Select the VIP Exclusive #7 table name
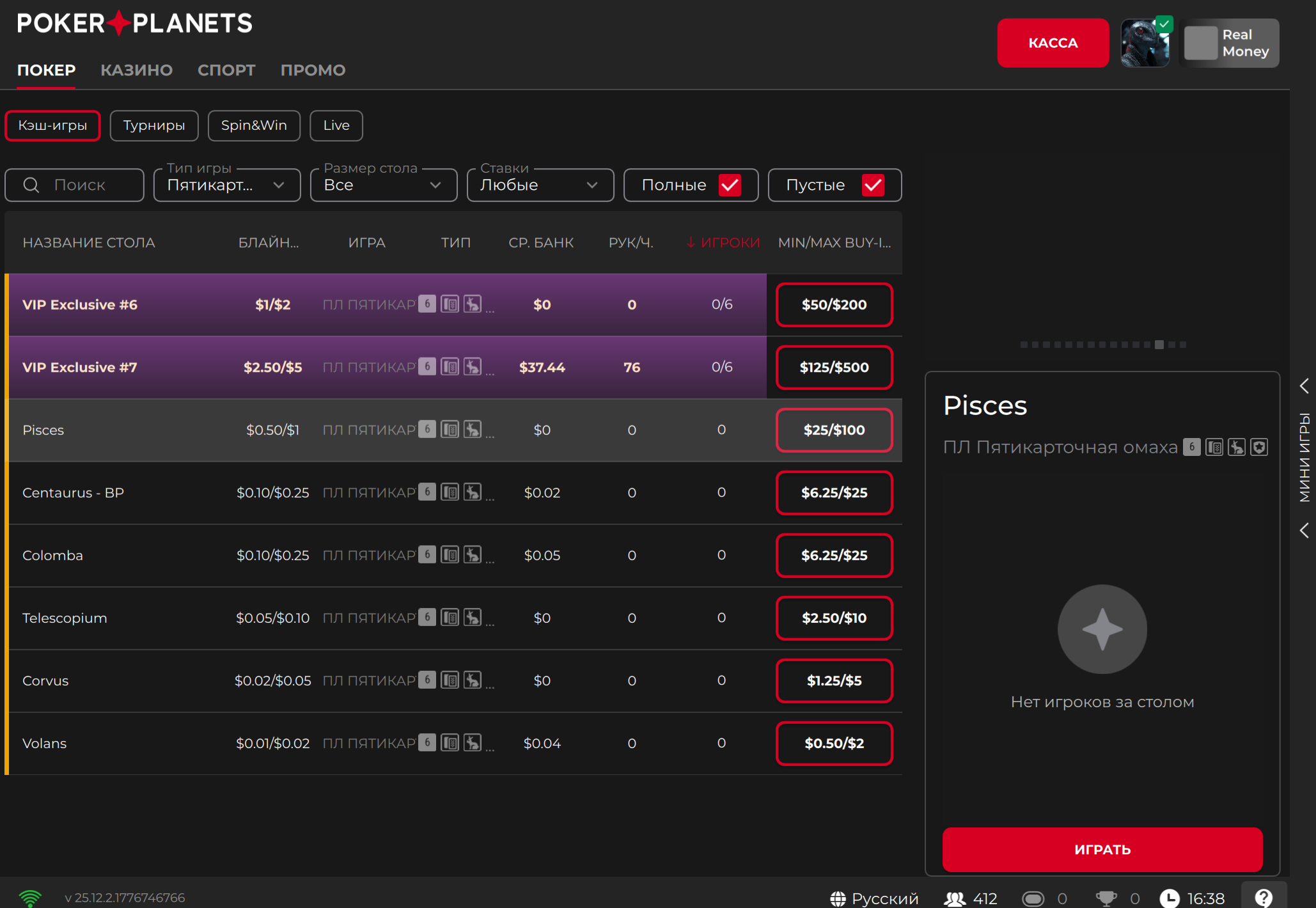 (x=79, y=367)
